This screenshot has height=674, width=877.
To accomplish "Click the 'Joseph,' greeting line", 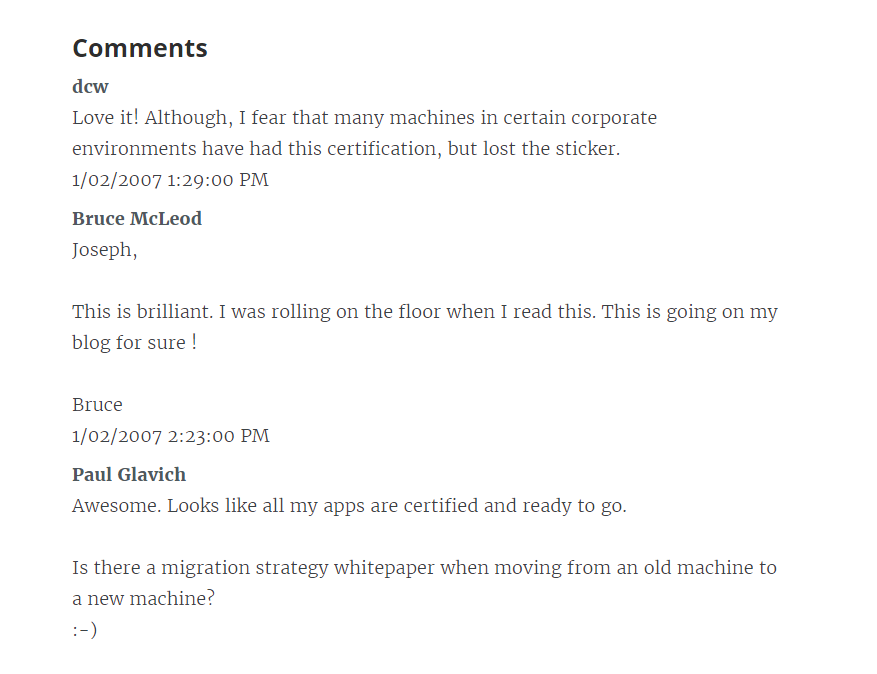I will 105,250.
